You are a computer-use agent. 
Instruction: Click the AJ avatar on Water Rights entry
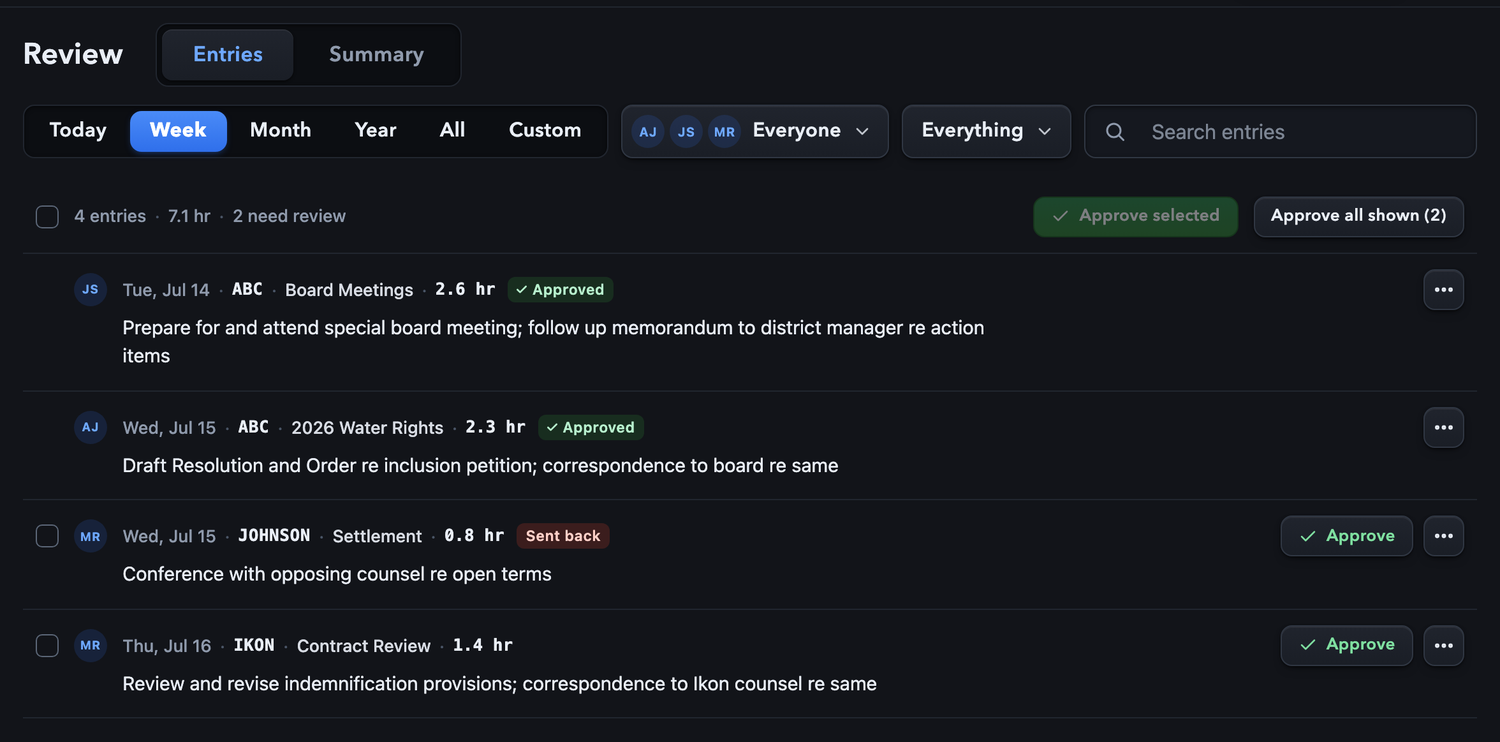click(x=90, y=428)
